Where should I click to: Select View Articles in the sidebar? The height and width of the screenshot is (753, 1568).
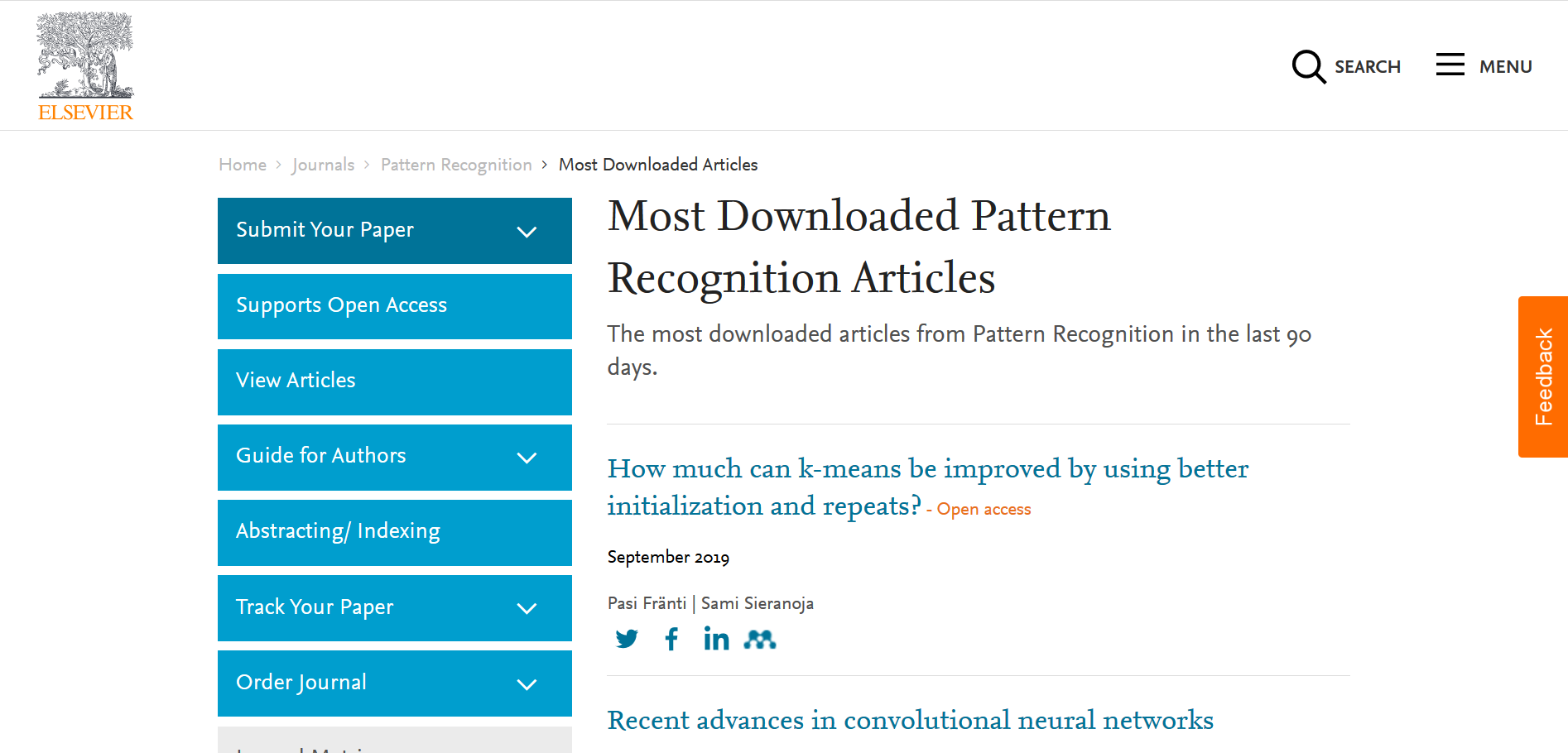(296, 381)
